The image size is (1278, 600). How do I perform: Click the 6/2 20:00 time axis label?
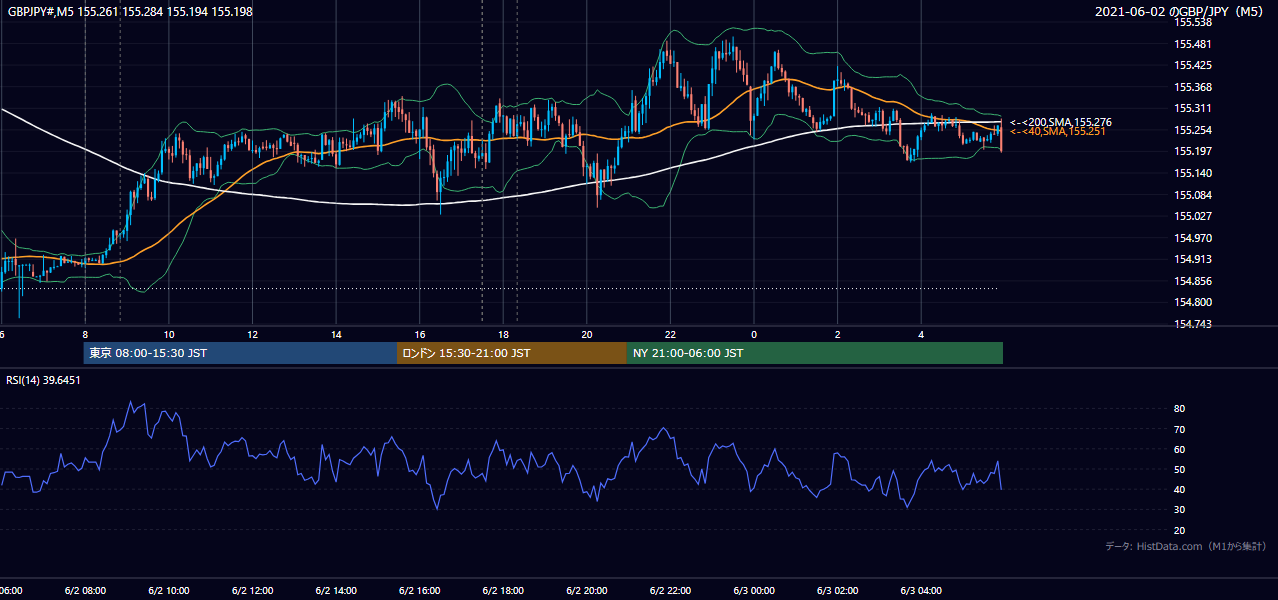[587, 591]
